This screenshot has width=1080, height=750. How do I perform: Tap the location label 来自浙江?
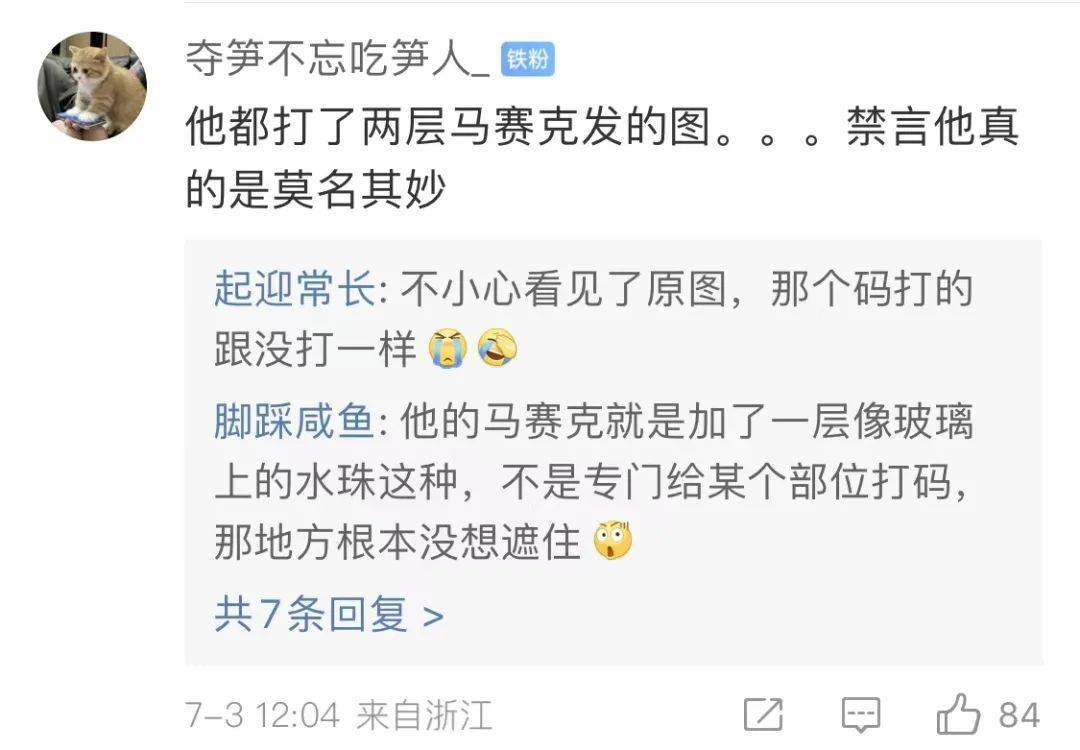[x=424, y=715]
